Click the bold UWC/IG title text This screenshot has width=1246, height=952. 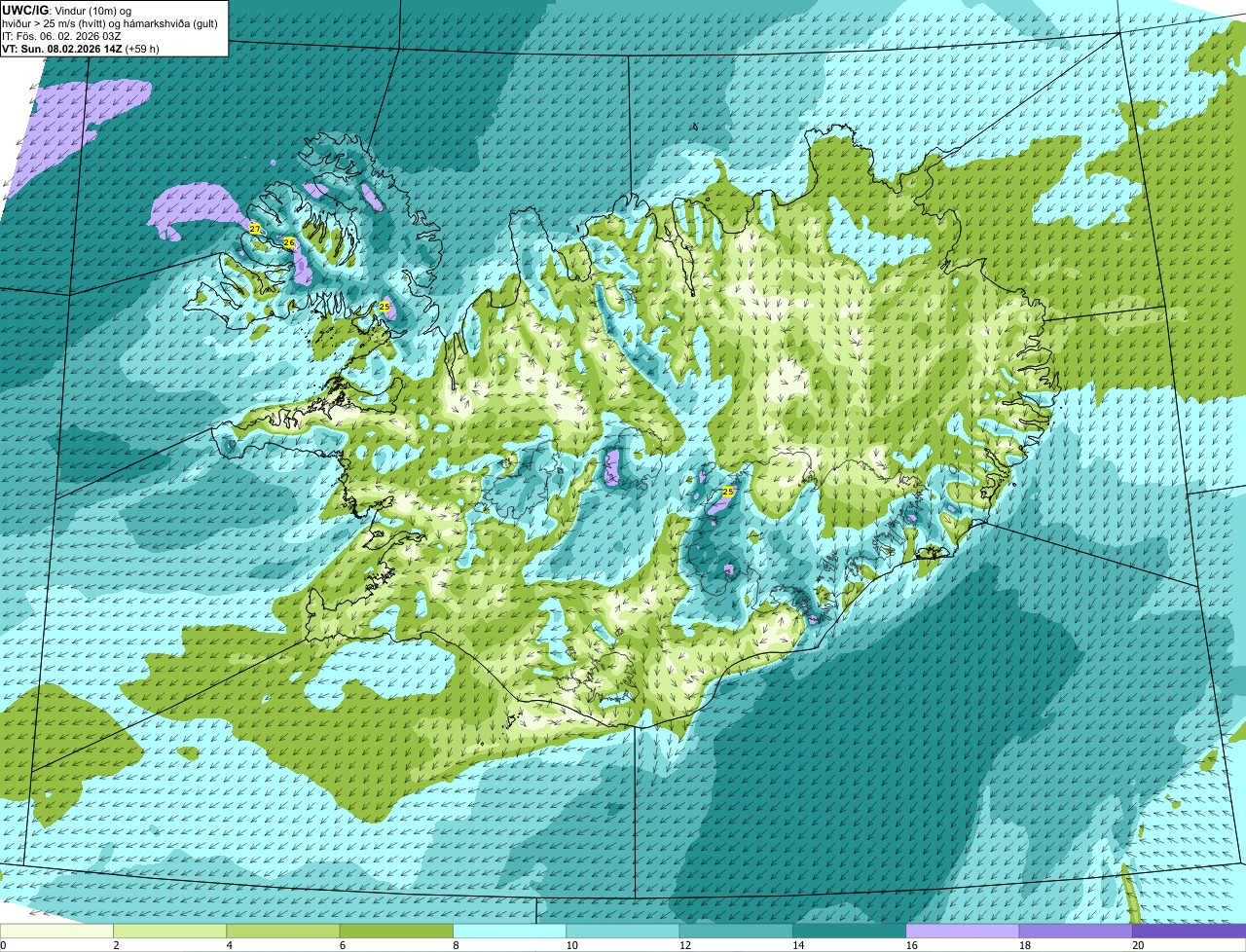[x=24, y=10]
